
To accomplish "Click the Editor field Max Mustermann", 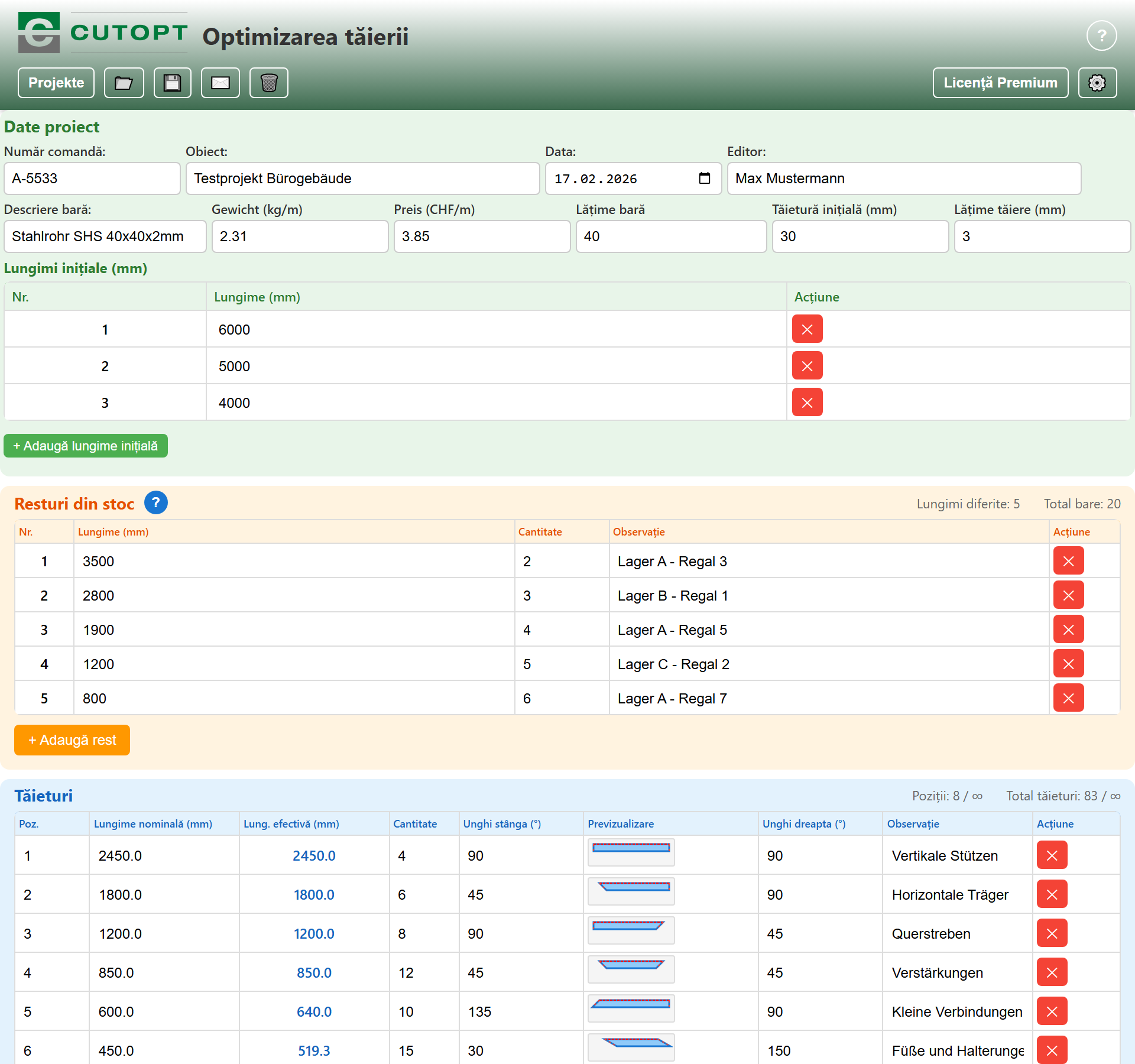I will tap(904, 179).
